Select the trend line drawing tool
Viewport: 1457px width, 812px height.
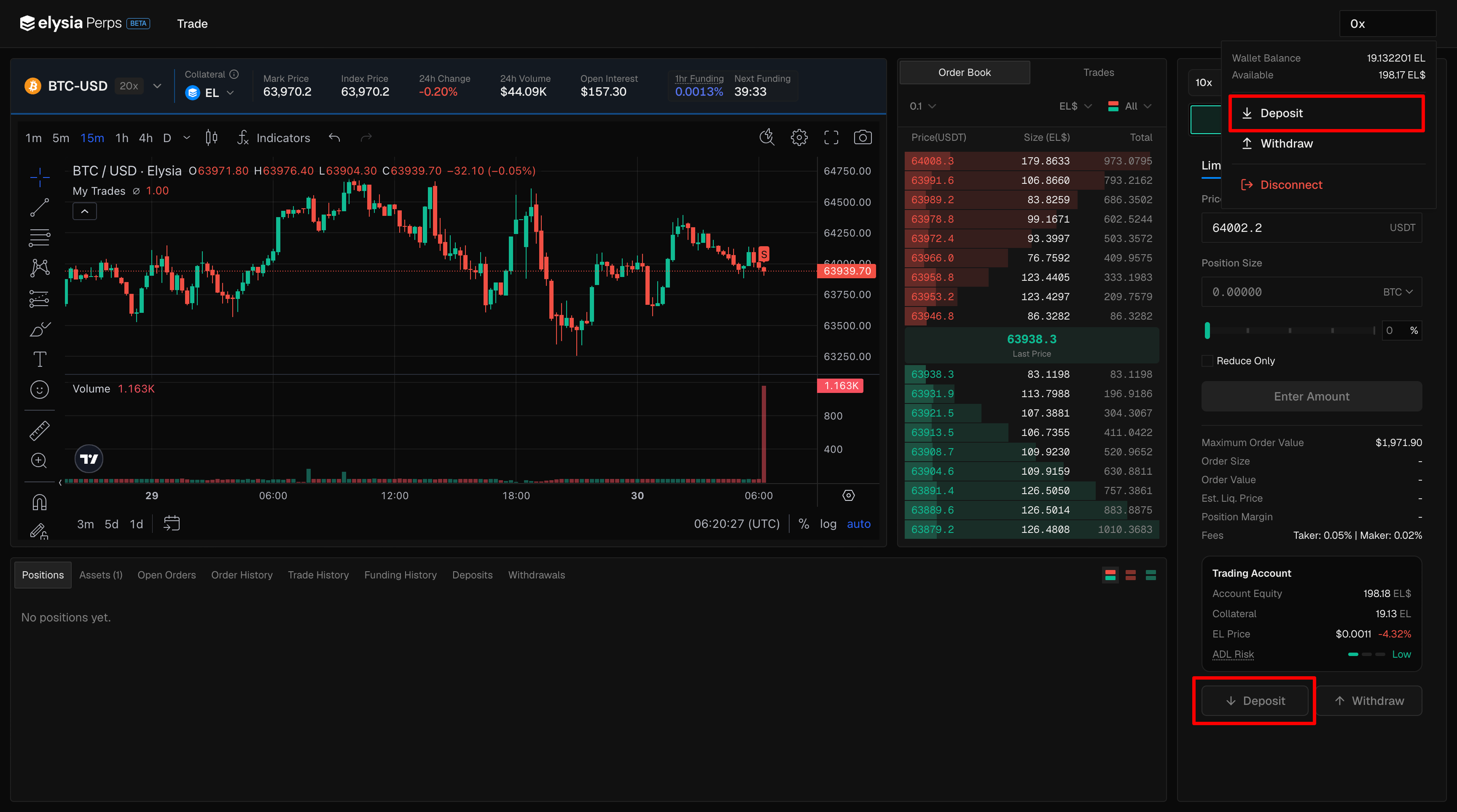click(40, 207)
